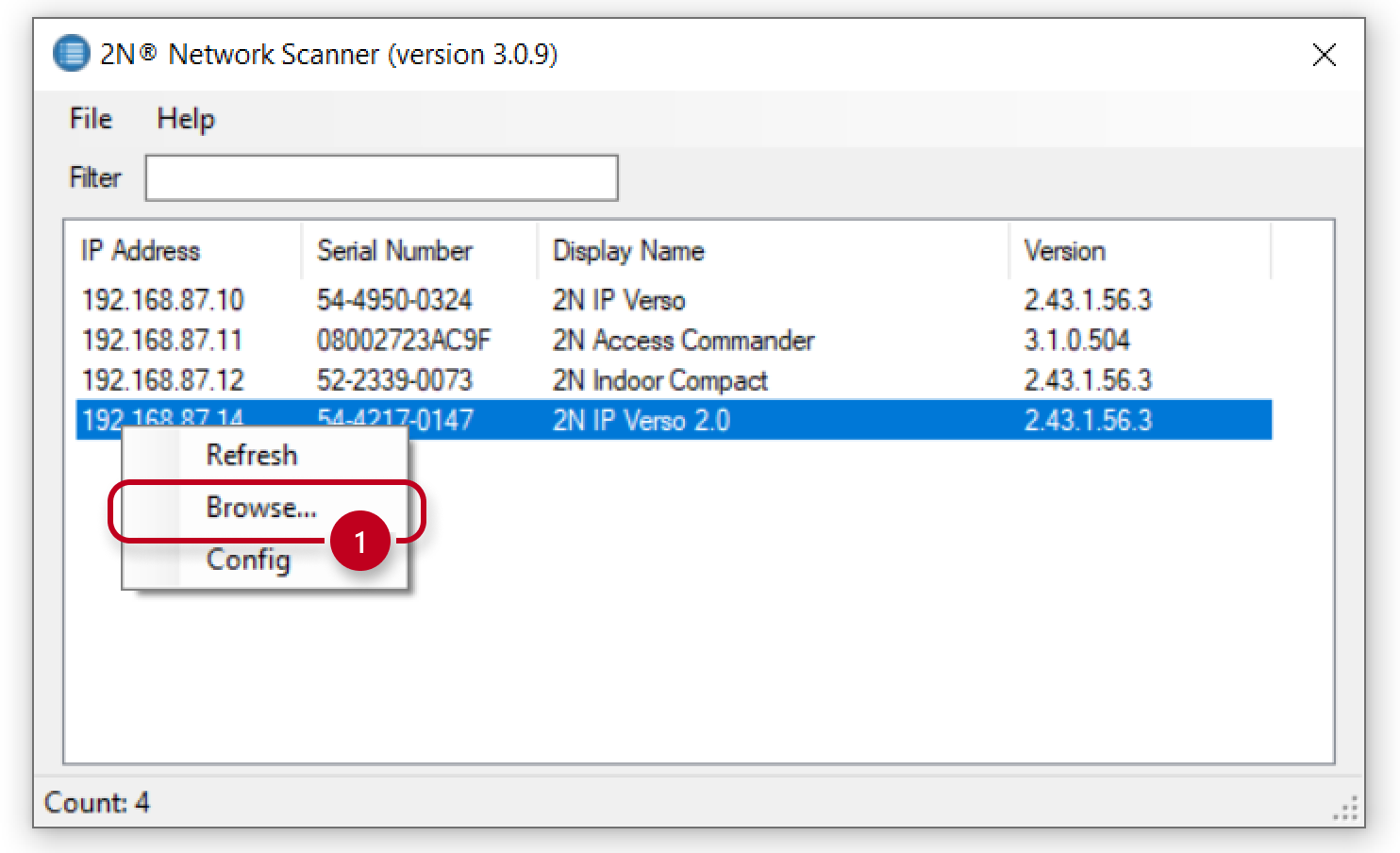Click version 3.1.0.504 cell

pos(1077,340)
